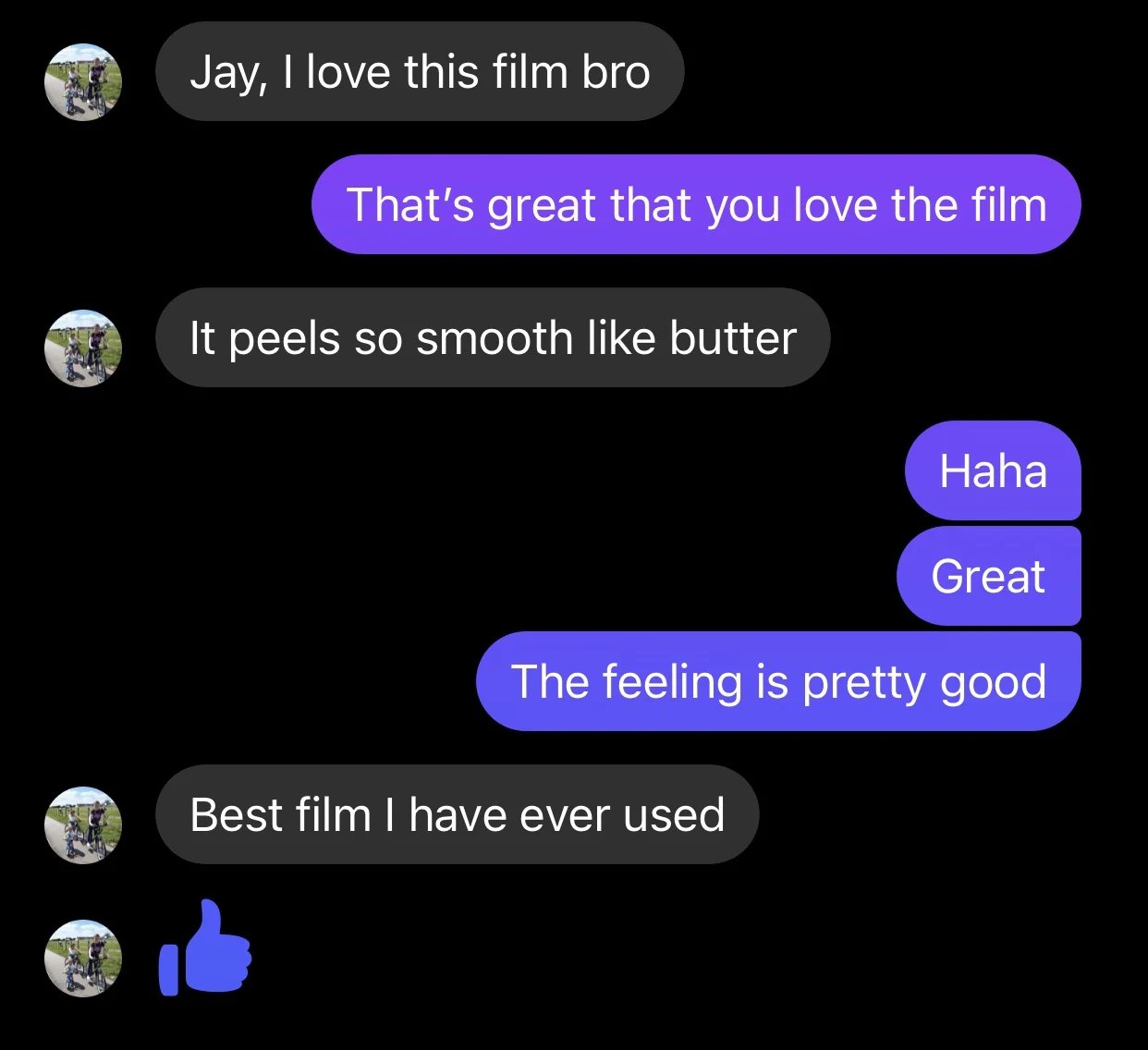Open the avatar beside the thumbs-up sticker
Screen dimensions: 1148x1050
(83, 958)
